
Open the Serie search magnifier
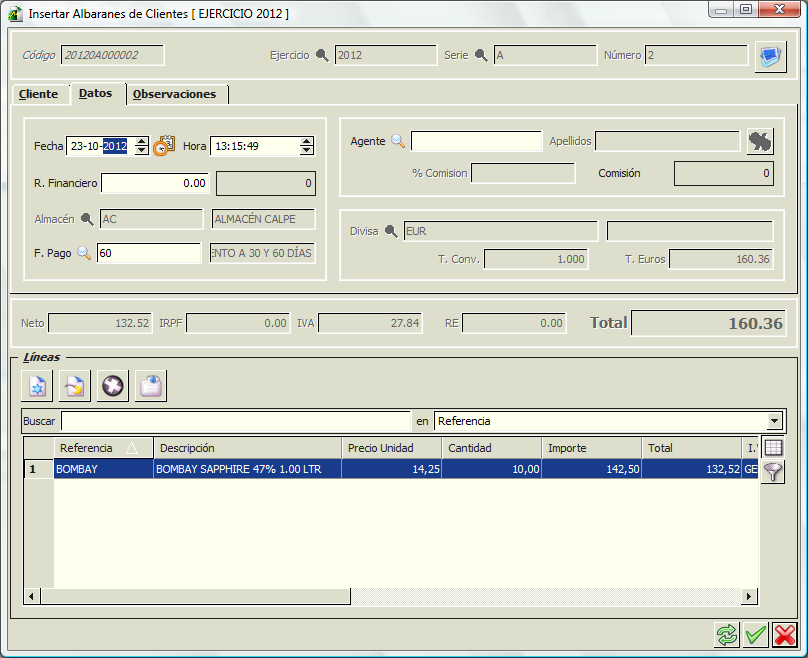pyautogui.click(x=481, y=55)
